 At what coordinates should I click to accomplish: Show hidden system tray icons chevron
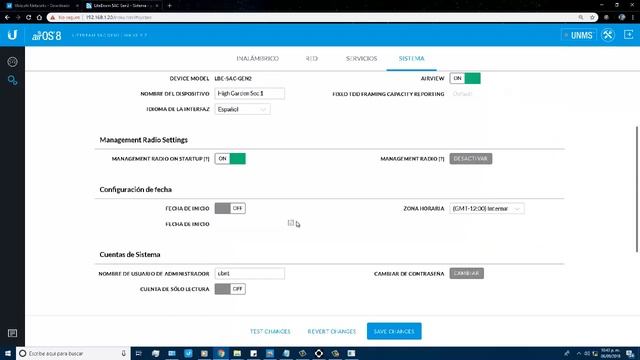pyautogui.click(x=578, y=353)
